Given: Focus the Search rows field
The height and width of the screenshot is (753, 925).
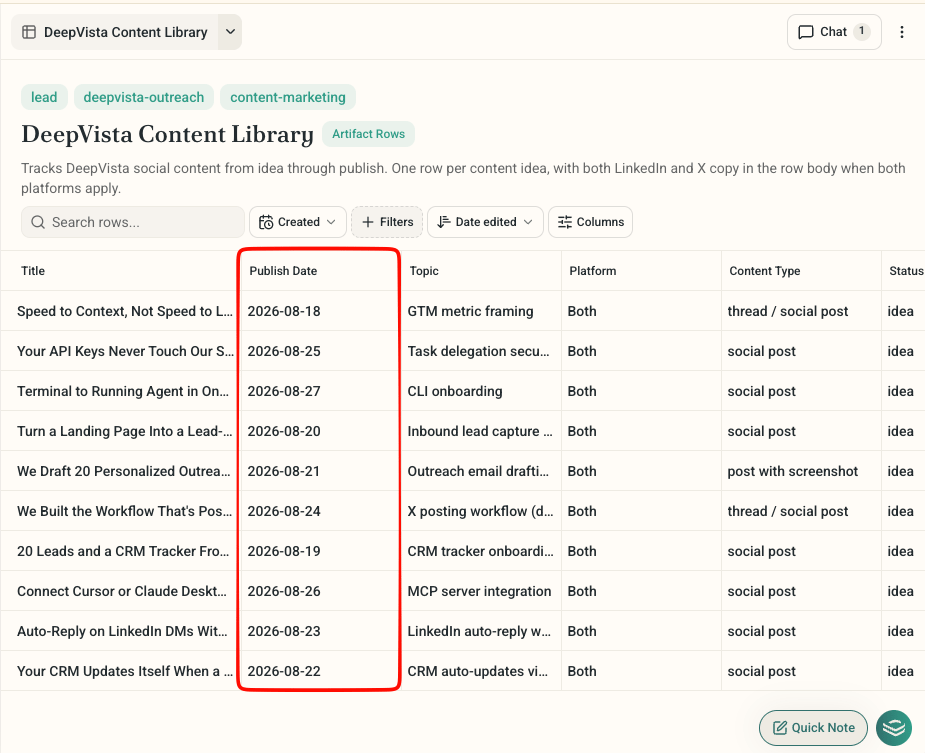Looking at the screenshot, I should tap(133, 222).
